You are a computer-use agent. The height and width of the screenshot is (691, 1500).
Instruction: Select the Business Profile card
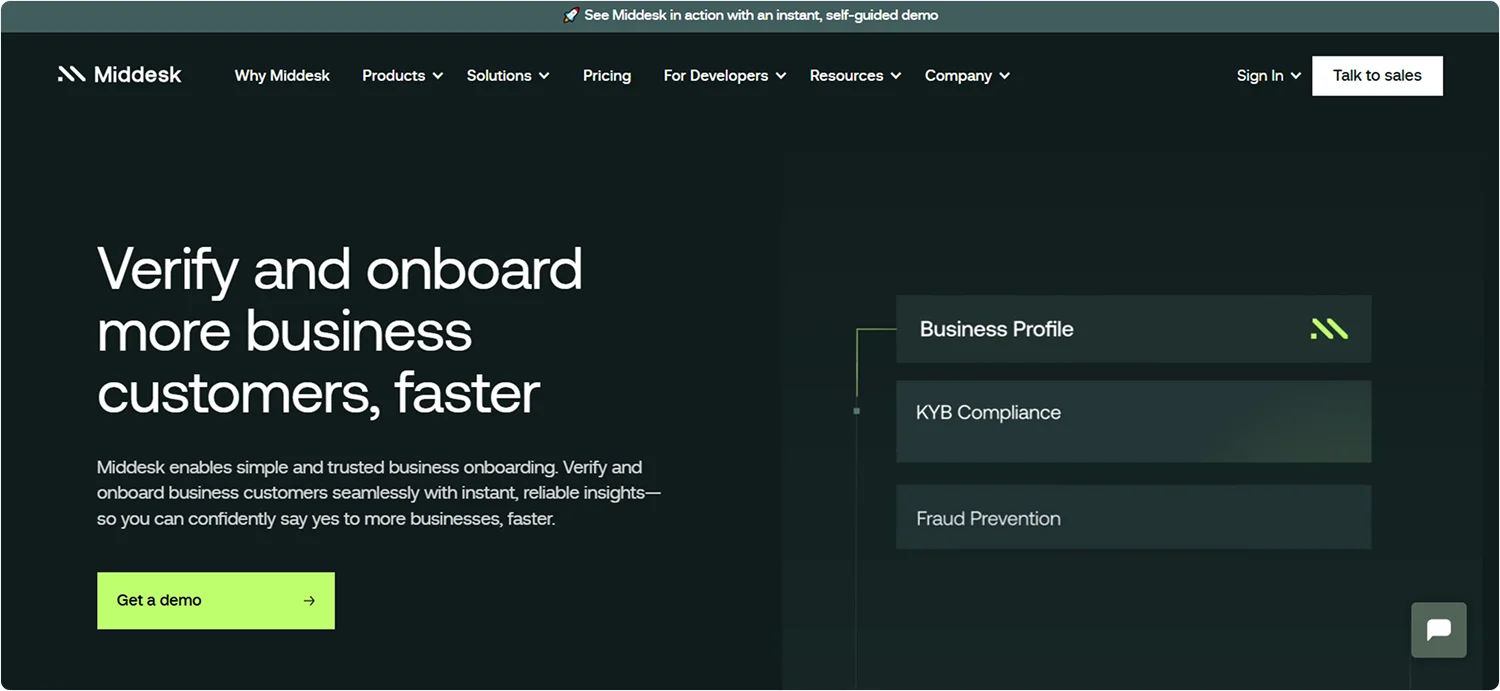click(x=1133, y=329)
